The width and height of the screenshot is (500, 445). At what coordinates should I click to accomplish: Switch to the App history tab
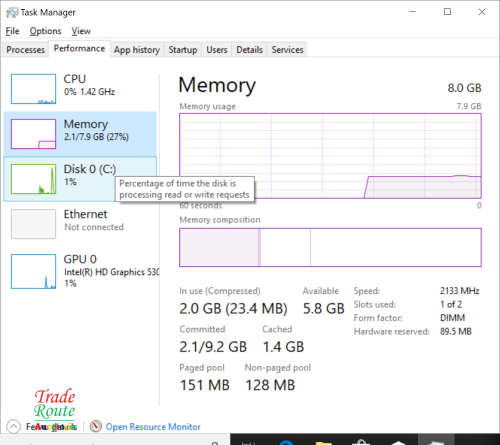click(x=137, y=50)
